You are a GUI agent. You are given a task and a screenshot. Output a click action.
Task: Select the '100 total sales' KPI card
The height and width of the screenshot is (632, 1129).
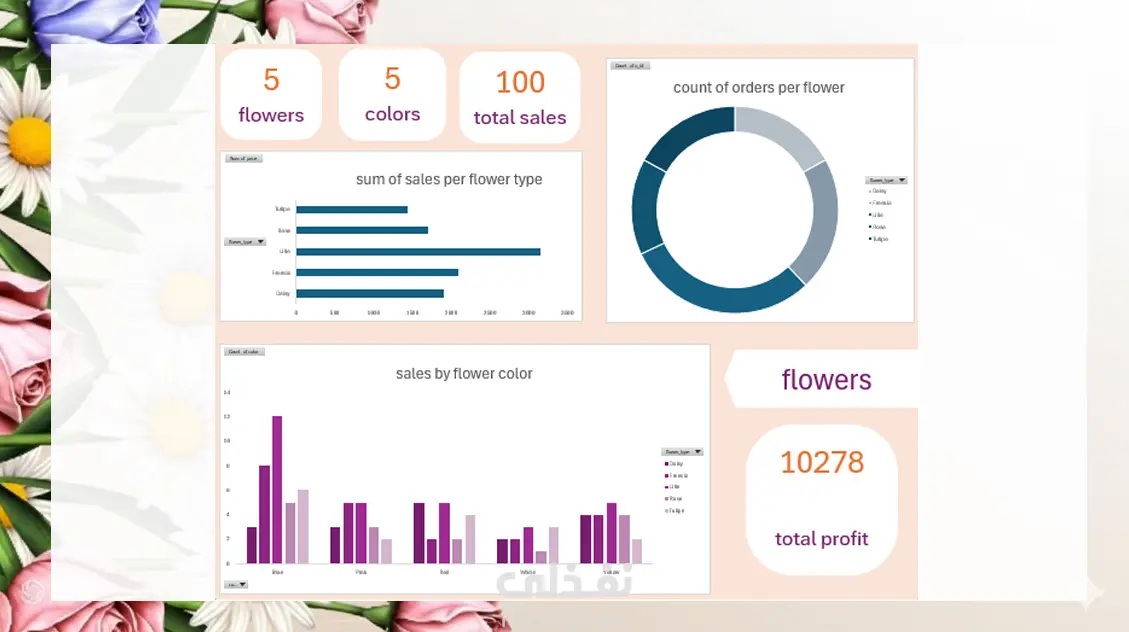click(520, 98)
